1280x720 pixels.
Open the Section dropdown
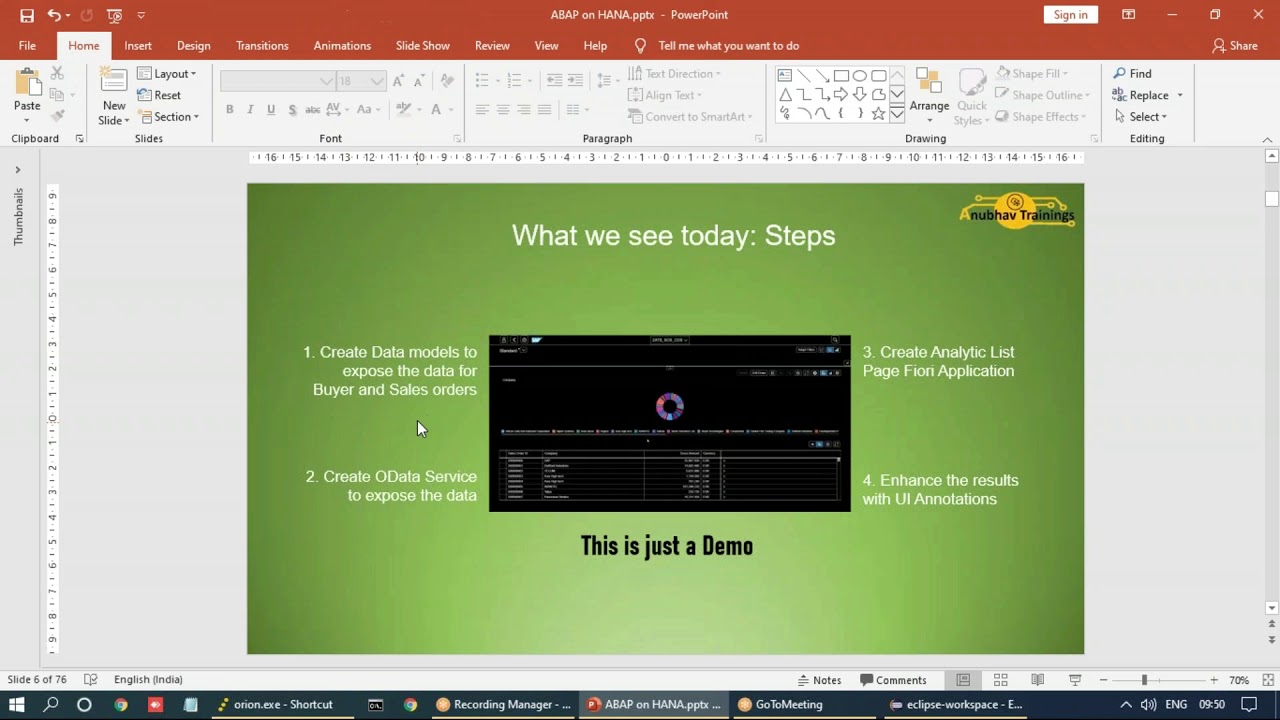[168, 116]
